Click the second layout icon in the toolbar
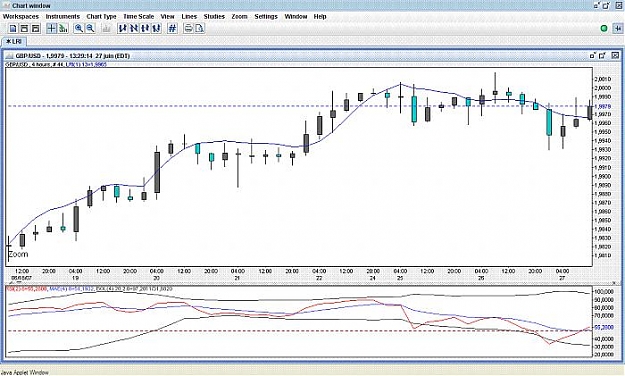625x376 pixels. tap(24, 28)
